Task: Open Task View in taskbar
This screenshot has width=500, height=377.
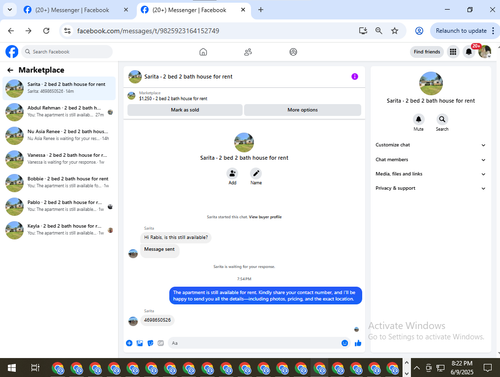Action: (35, 368)
